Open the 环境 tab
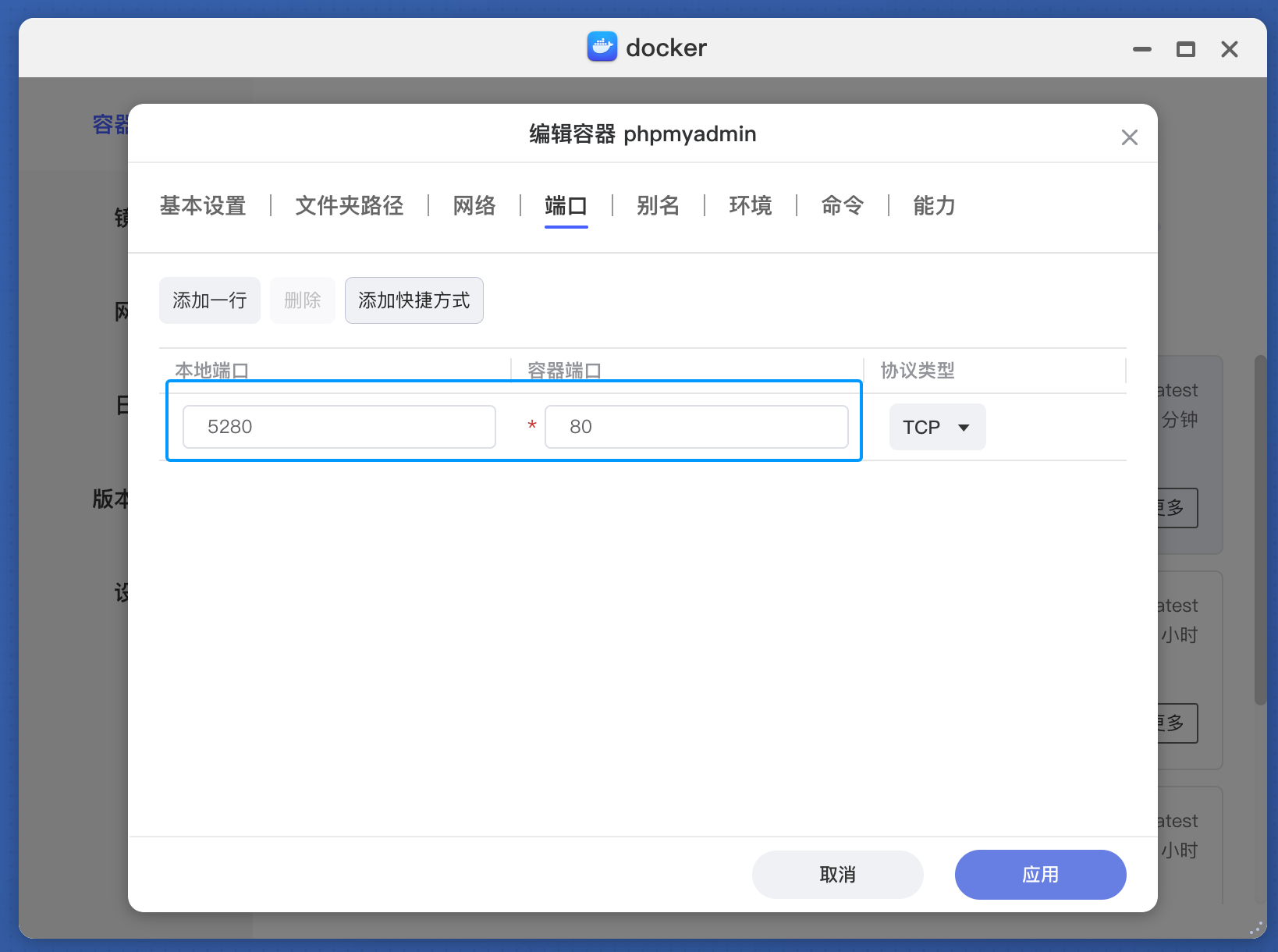Image resolution: width=1278 pixels, height=952 pixels. tap(751, 206)
